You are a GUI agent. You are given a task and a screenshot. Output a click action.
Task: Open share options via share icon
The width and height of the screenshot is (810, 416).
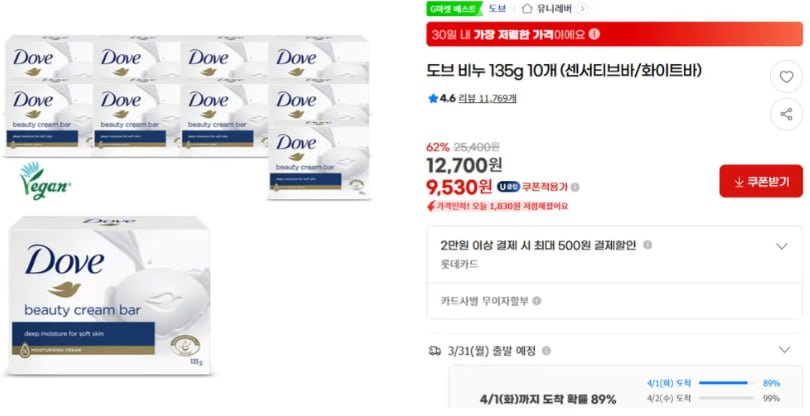786,114
